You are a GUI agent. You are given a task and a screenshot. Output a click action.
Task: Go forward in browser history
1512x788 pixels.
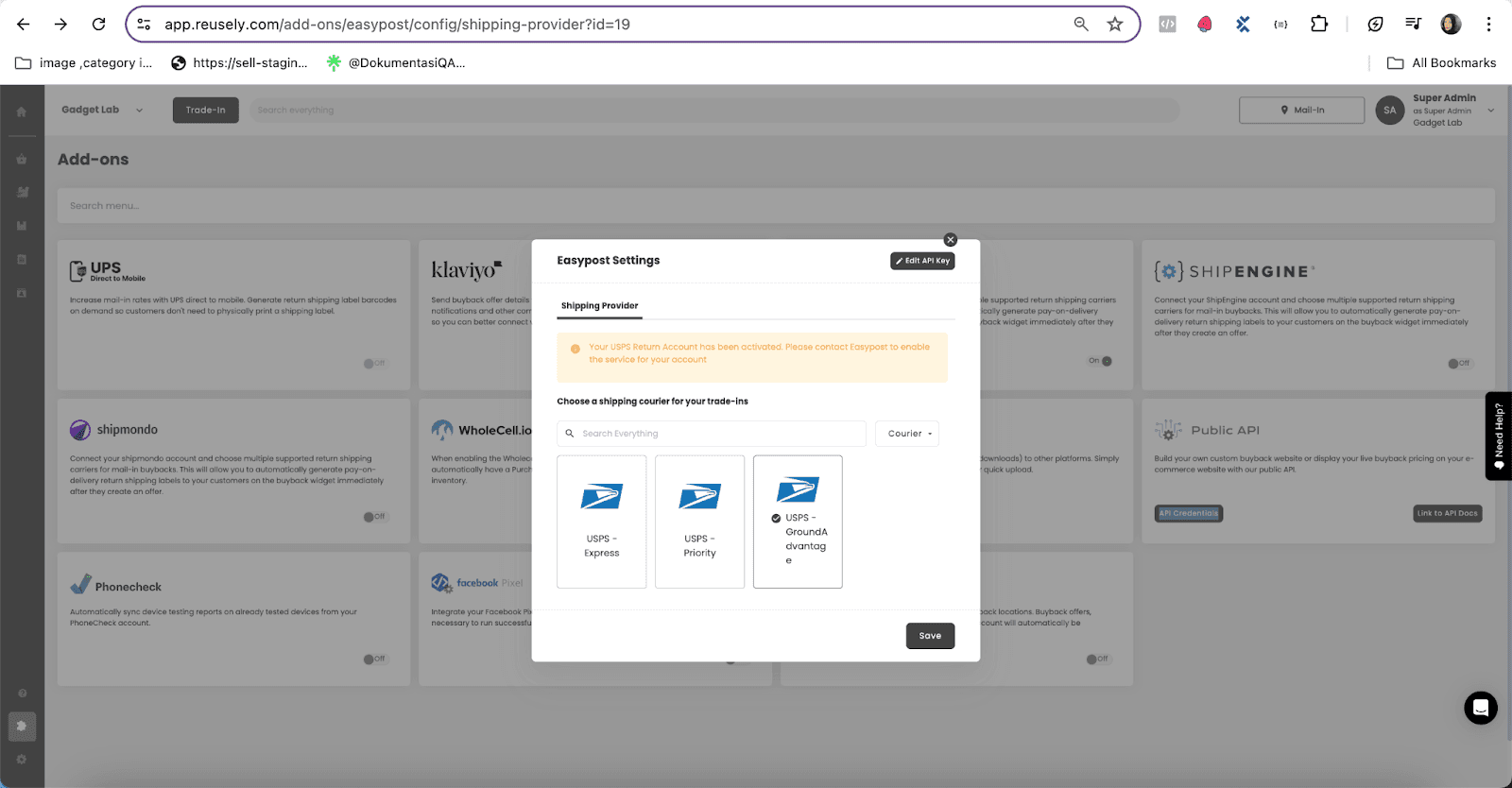(x=60, y=25)
